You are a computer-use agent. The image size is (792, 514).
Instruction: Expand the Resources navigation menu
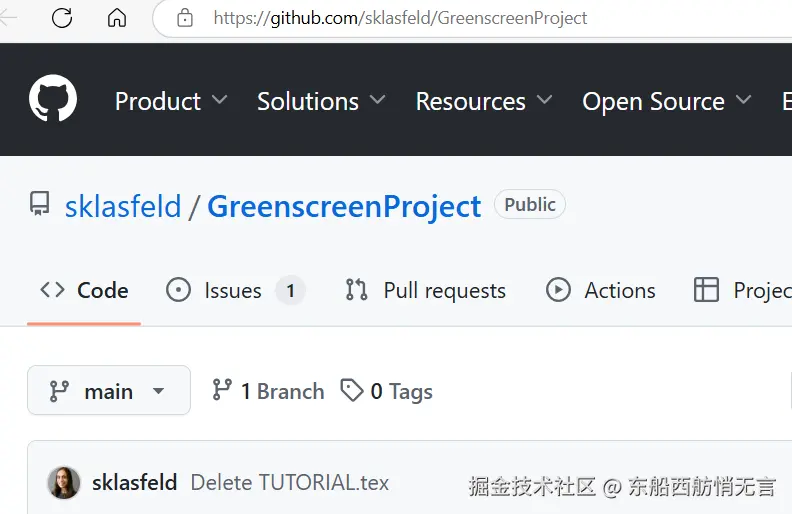(484, 101)
